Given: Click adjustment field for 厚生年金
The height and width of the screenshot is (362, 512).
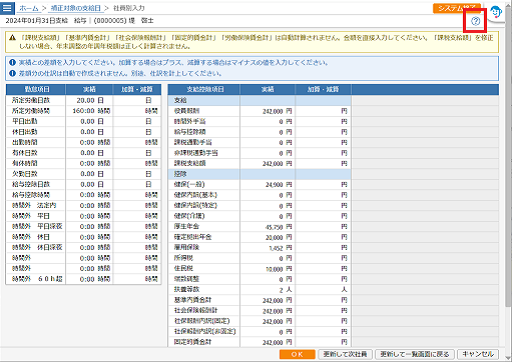Looking at the screenshot, I should (x=323, y=227).
